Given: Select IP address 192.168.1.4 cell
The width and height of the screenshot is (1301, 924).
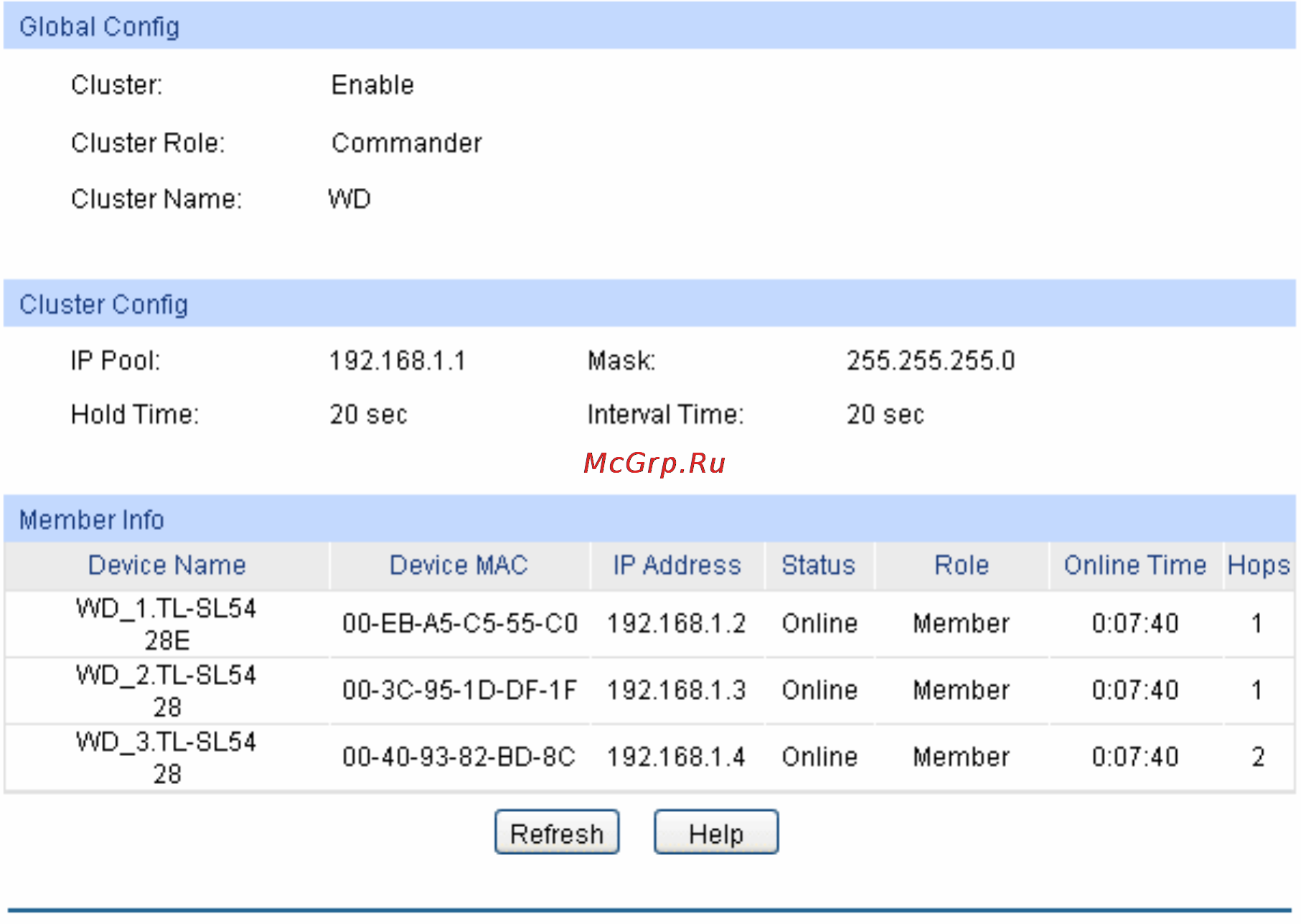Looking at the screenshot, I should coord(677,757).
